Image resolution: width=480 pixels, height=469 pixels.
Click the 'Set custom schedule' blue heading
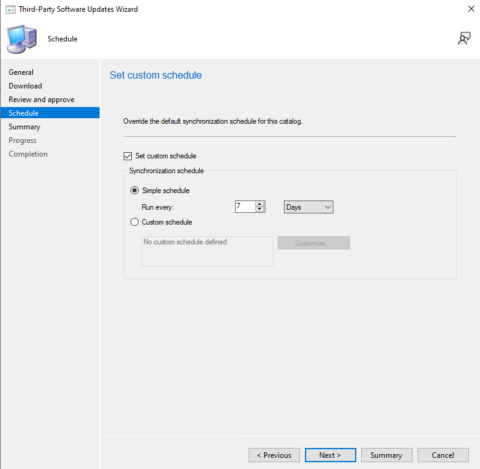pyautogui.click(x=156, y=75)
